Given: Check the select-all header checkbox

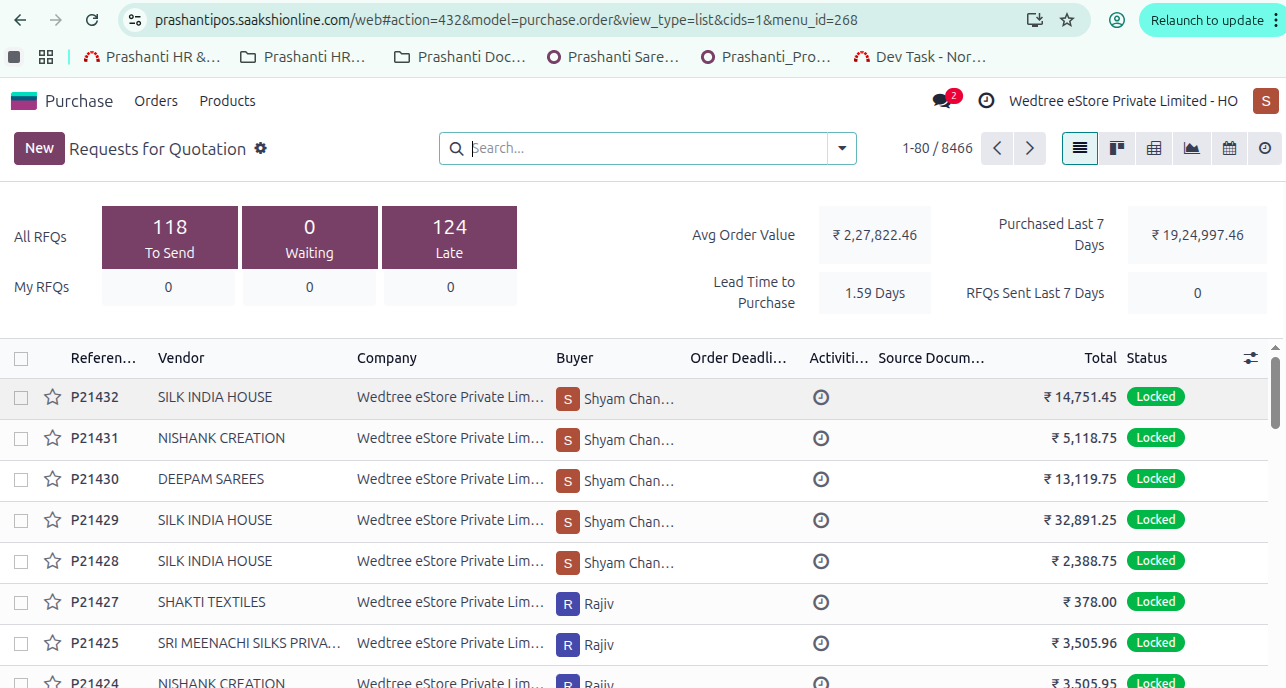Looking at the screenshot, I should coord(21,358).
